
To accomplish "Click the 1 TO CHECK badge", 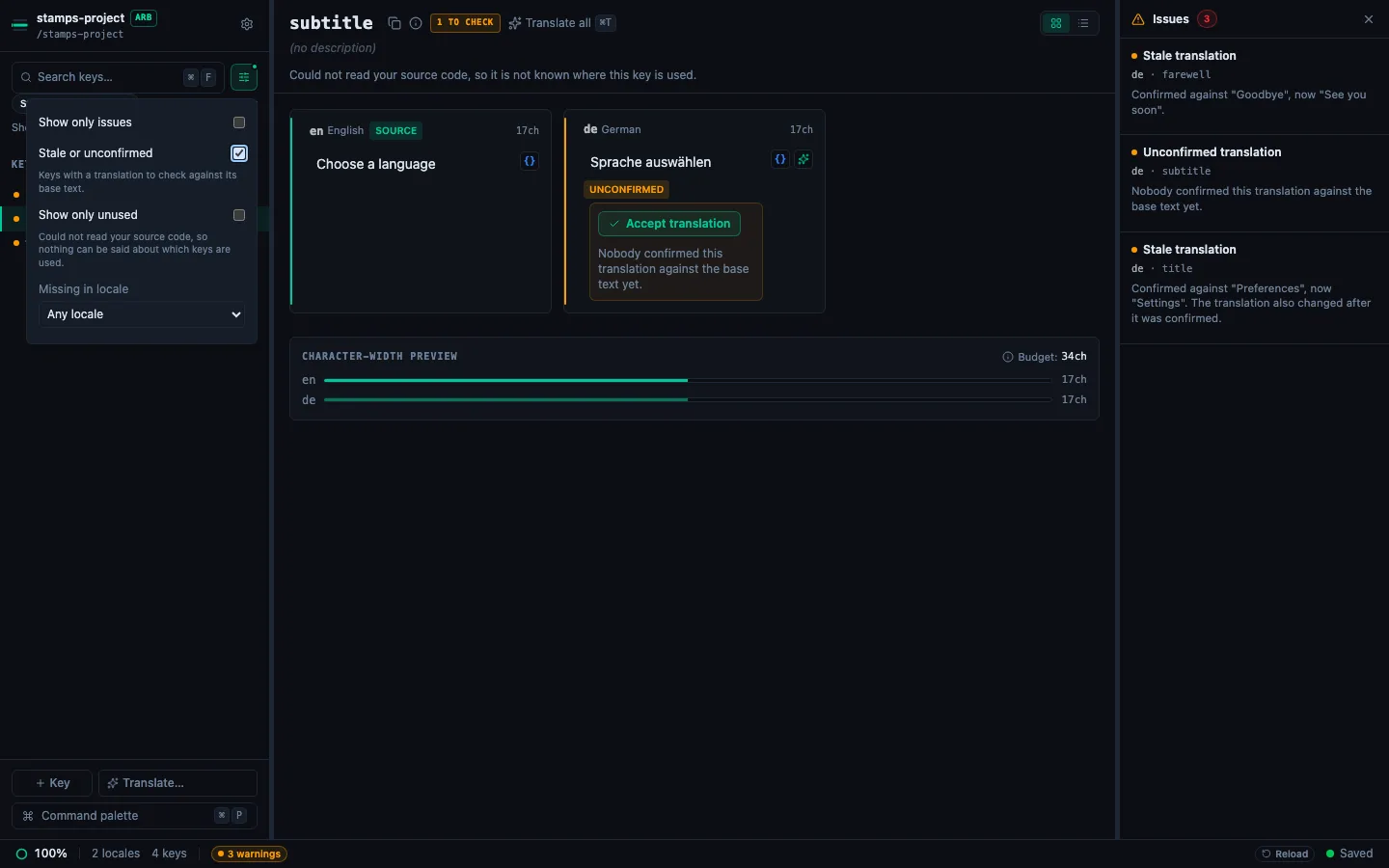I will tap(465, 22).
